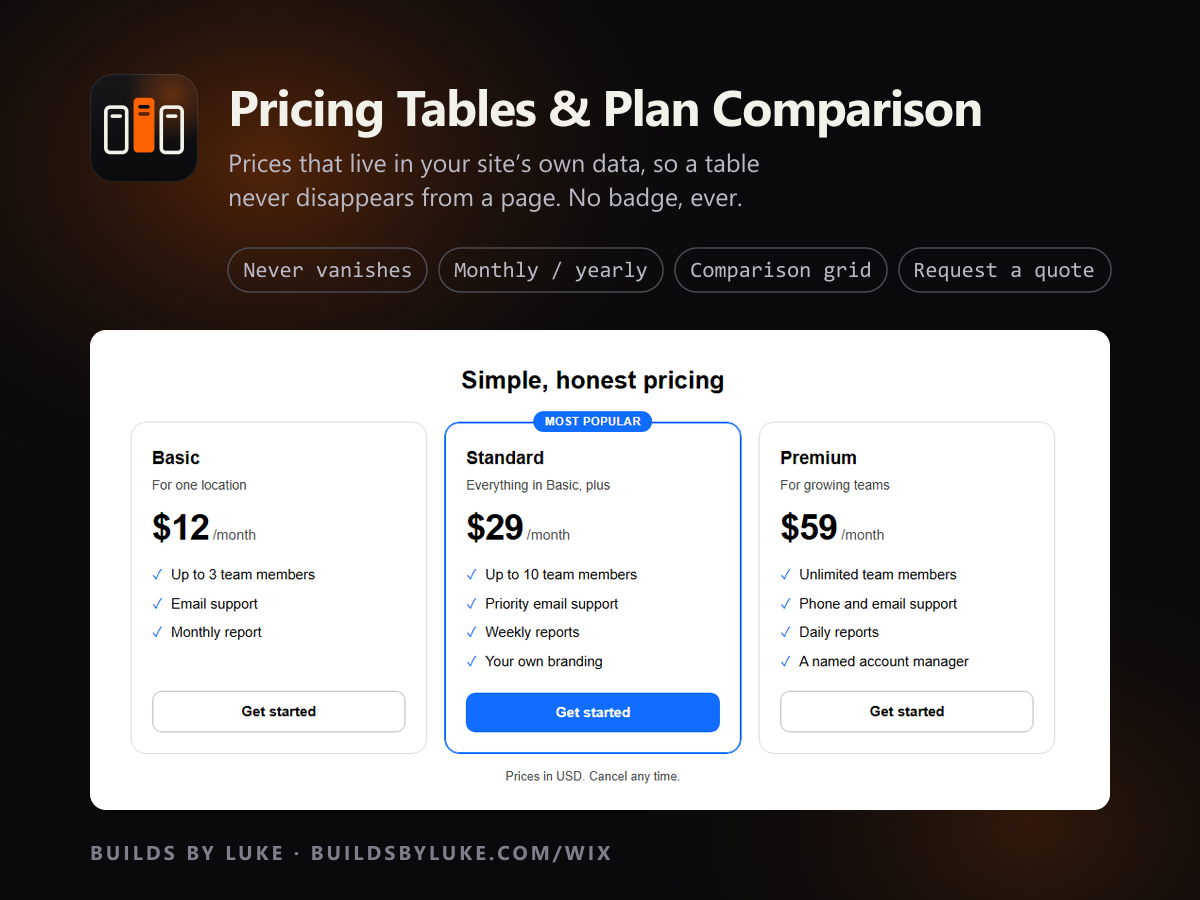Screen dimensions: 1200x900
Task: Open the Request a quote pill
Action: point(1005,270)
